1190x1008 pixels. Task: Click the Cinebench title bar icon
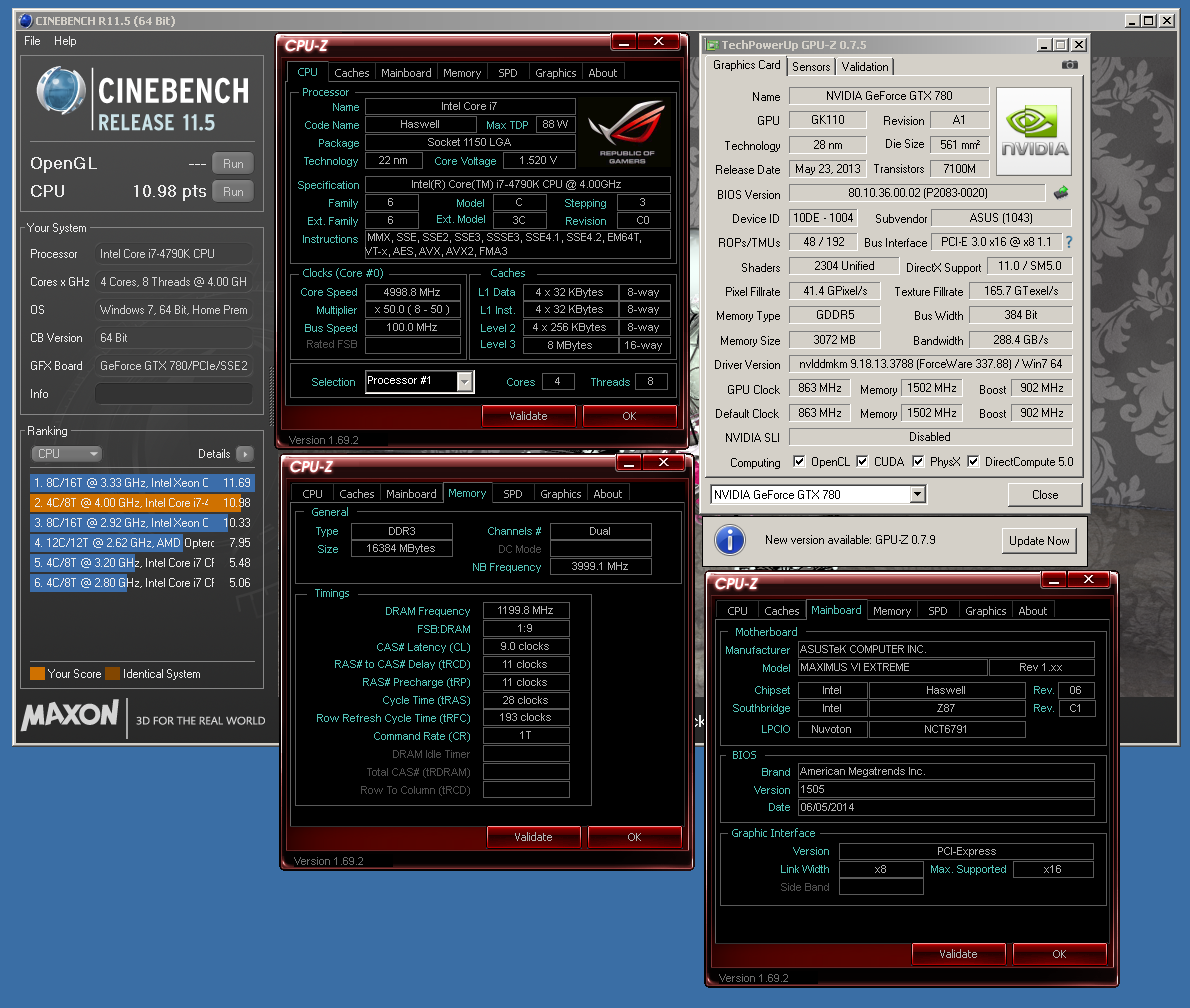[25, 20]
